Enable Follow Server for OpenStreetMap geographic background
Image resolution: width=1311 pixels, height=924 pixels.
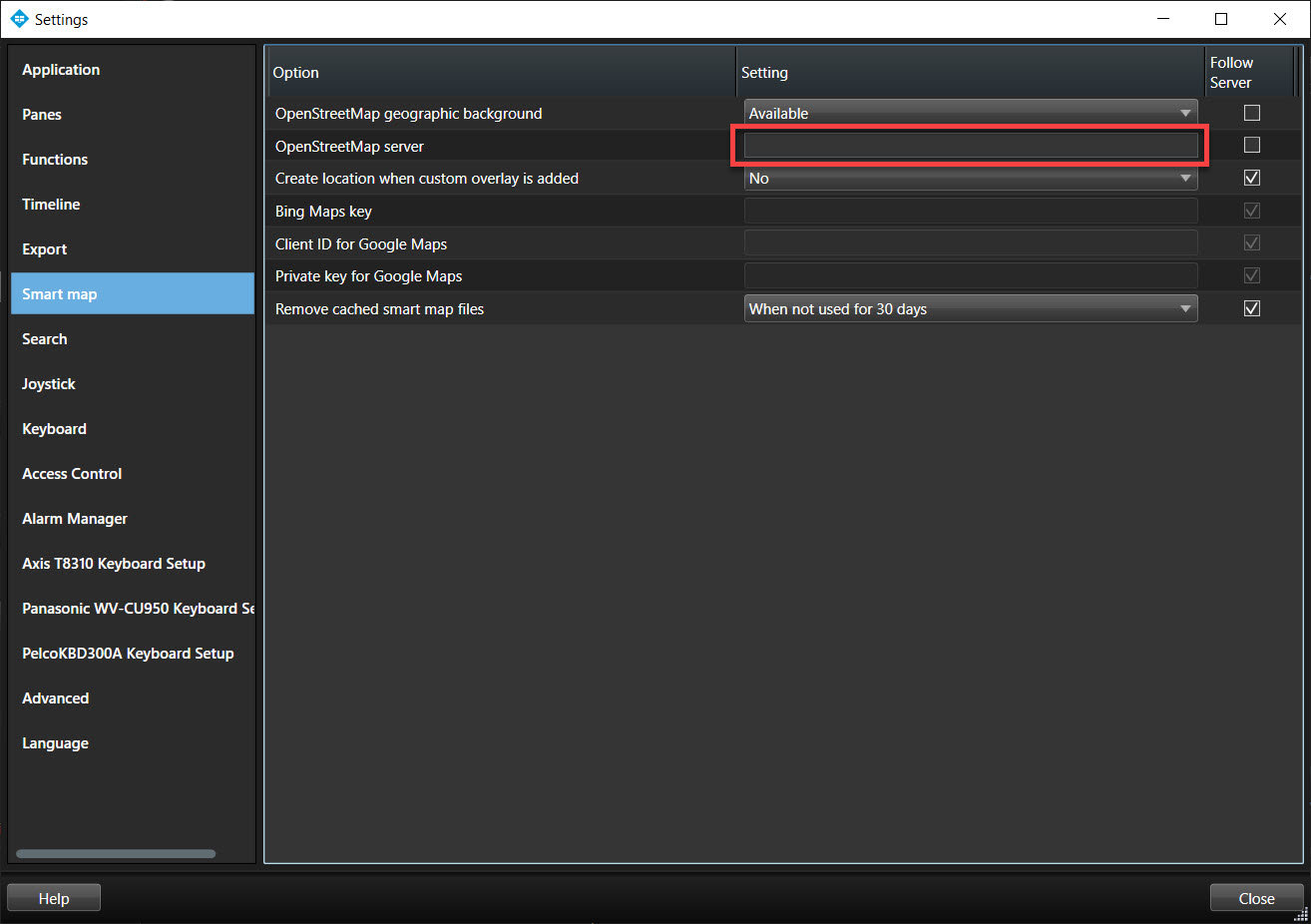1251,113
